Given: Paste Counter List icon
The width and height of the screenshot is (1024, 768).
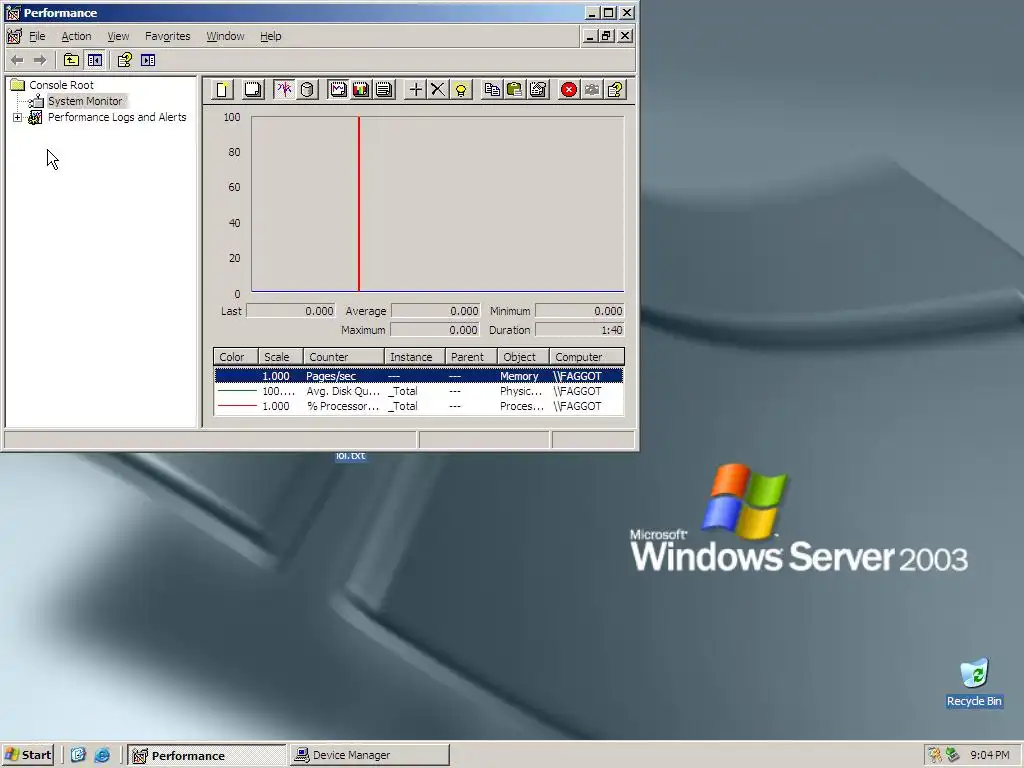Looking at the screenshot, I should [x=515, y=89].
